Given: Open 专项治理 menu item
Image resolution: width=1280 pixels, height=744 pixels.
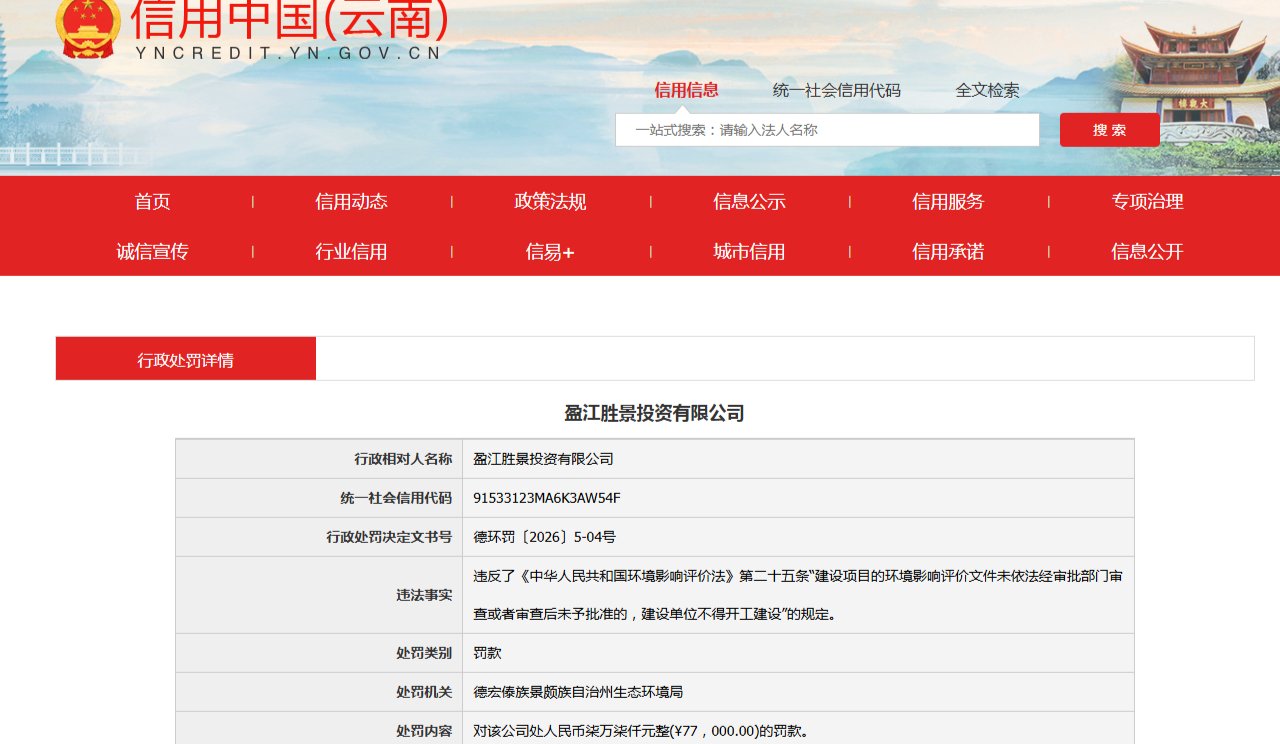Looking at the screenshot, I should 1147,201.
